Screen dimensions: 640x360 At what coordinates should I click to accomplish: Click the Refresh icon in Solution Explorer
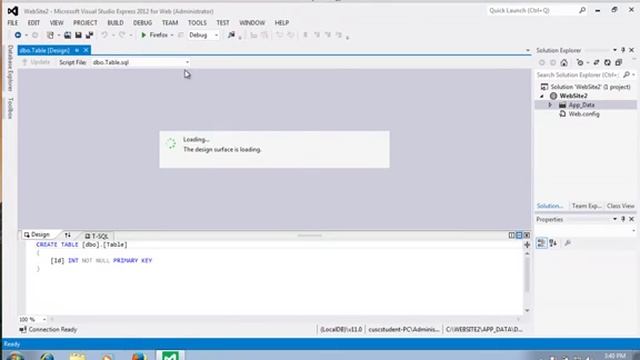coord(607,62)
